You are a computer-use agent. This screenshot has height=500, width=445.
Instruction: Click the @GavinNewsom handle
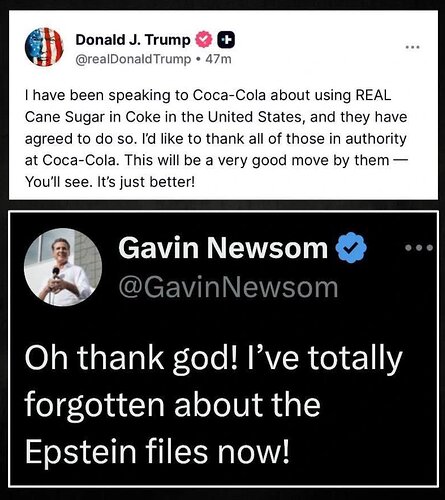(228, 288)
